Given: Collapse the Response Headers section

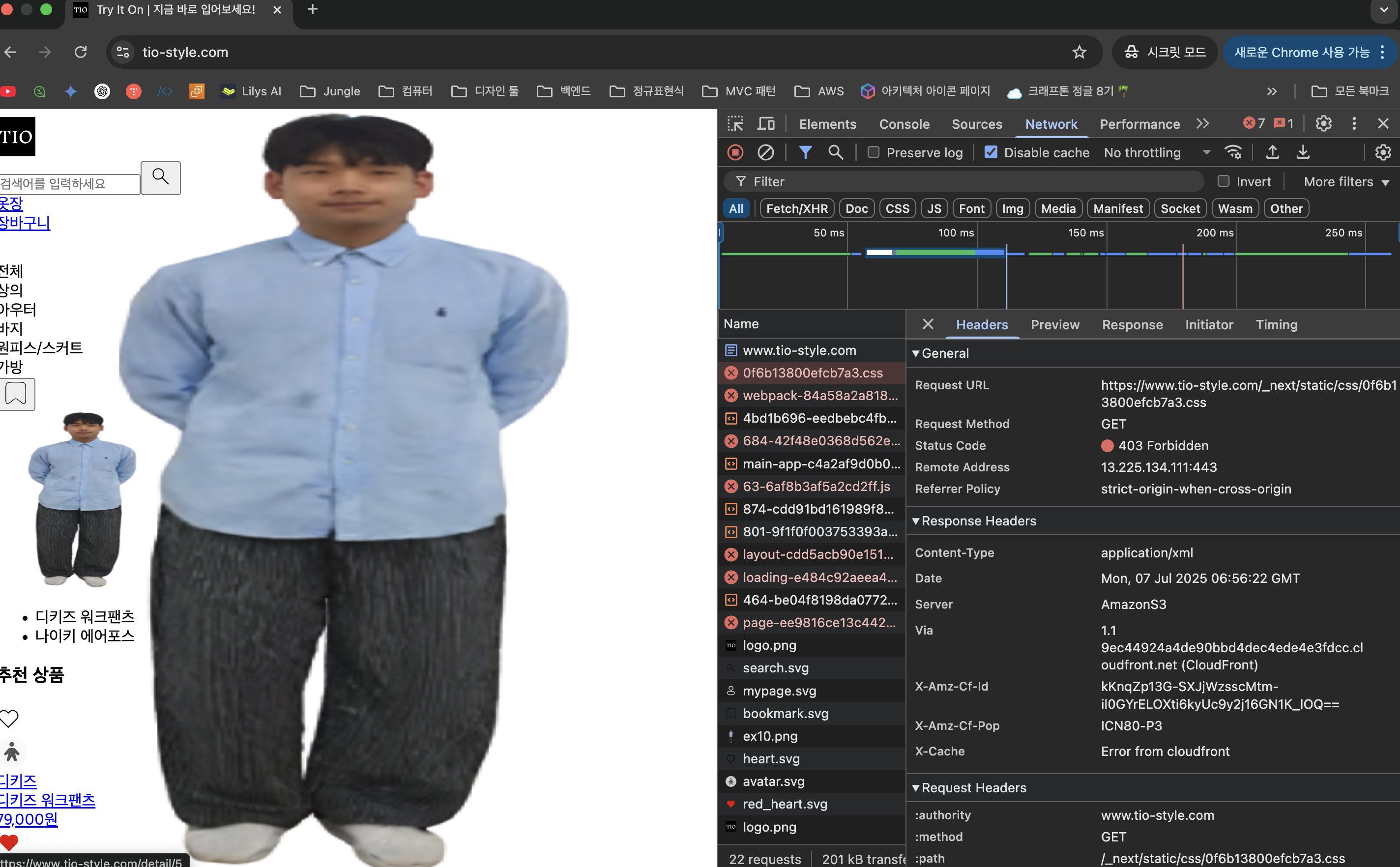Looking at the screenshot, I should tap(917, 520).
